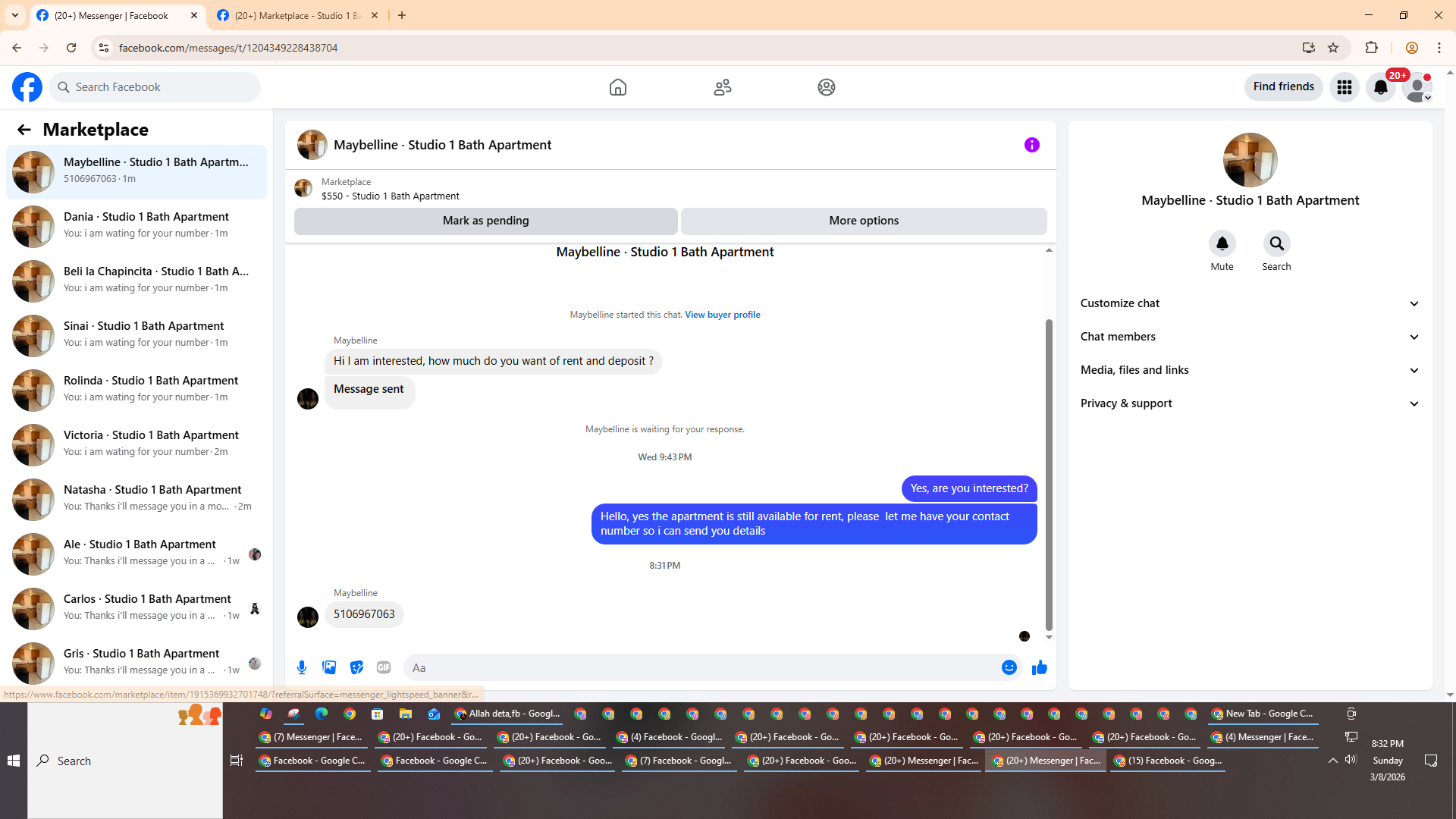1456x819 pixels.
Task: Switch to the Marketplace browser tab
Action: (x=297, y=15)
